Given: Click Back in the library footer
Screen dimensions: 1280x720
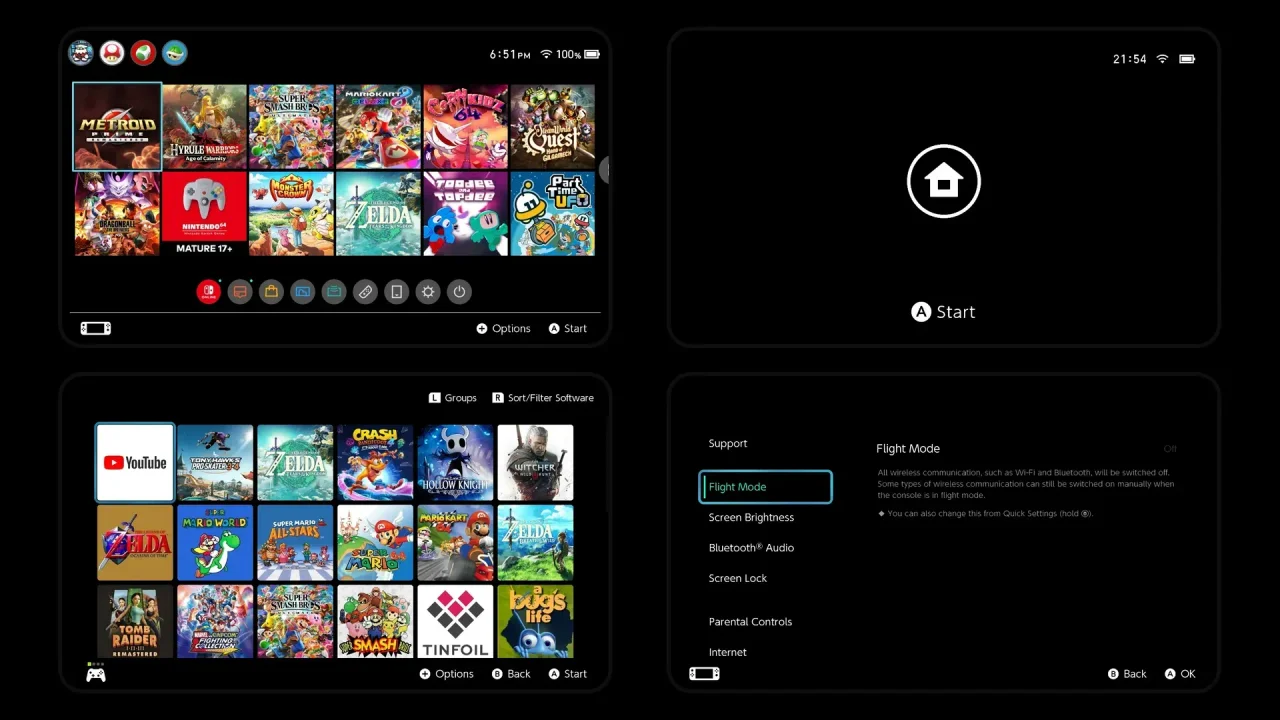Looking at the screenshot, I should tap(511, 674).
